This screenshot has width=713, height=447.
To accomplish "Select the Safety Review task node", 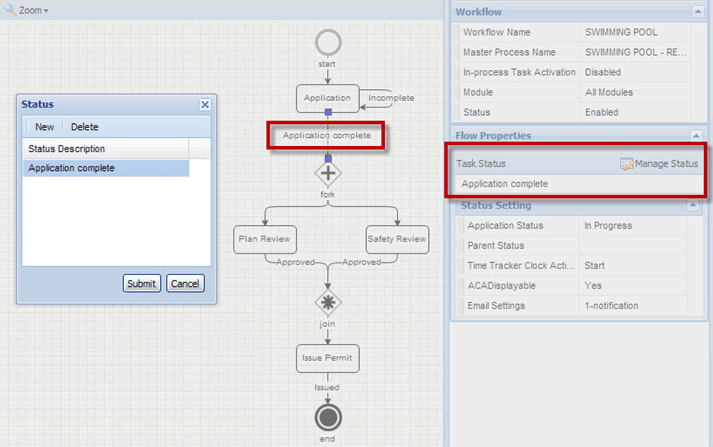I will pyautogui.click(x=396, y=239).
